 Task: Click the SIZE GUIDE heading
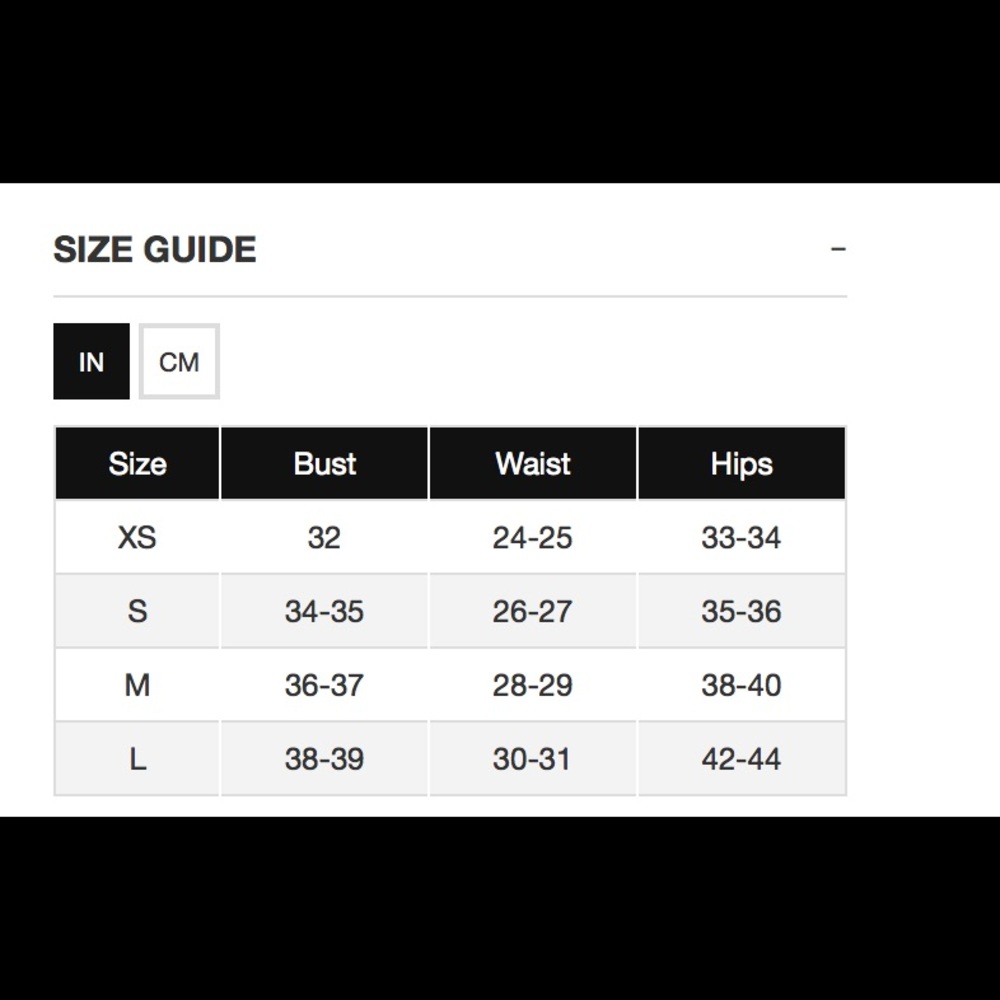click(155, 249)
